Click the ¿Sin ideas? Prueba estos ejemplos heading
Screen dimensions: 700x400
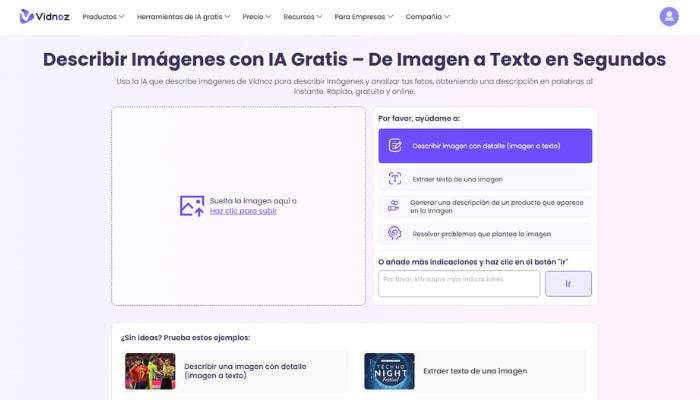(185, 338)
